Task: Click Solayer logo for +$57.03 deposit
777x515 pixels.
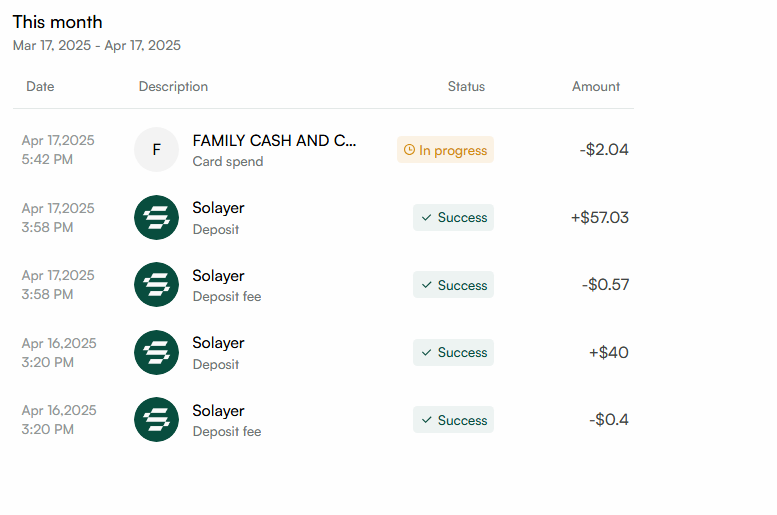Action: 156,217
